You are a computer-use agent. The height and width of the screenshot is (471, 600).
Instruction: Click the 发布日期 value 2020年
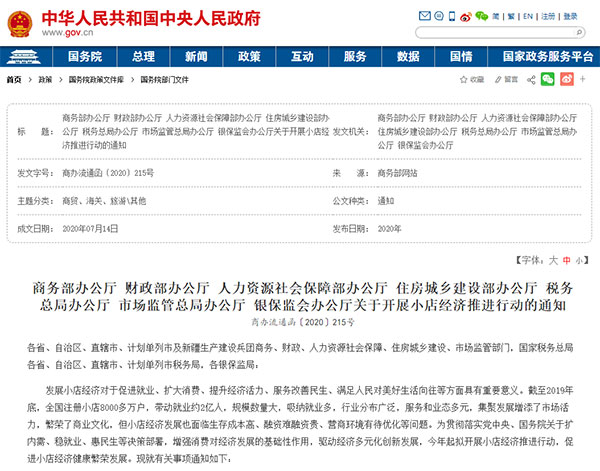pos(390,229)
